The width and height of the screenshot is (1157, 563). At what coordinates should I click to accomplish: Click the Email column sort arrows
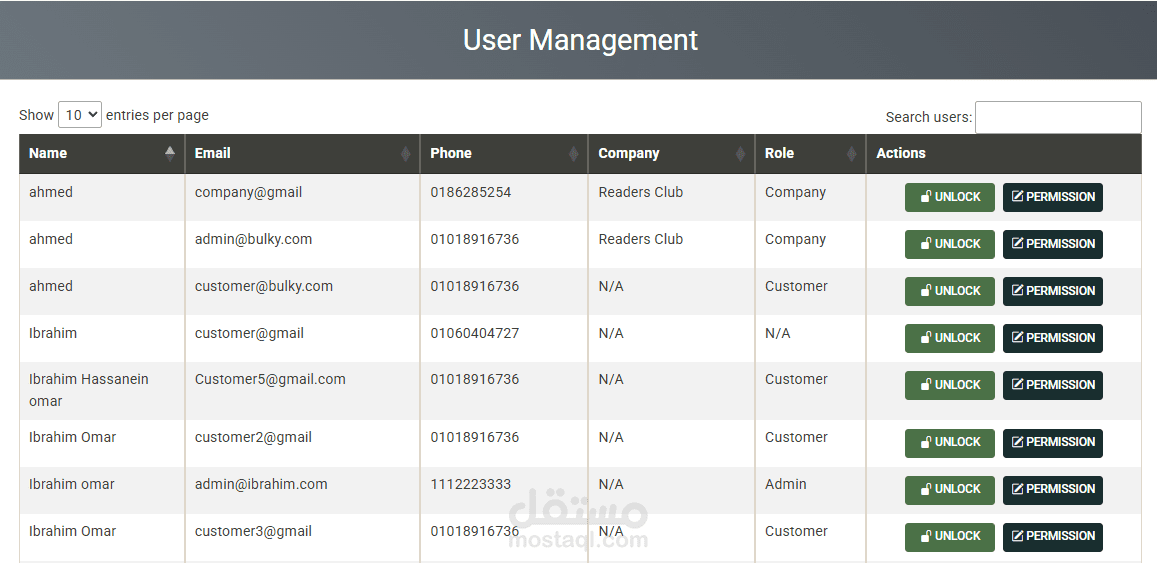pyautogui.click(x=405, y=153)
